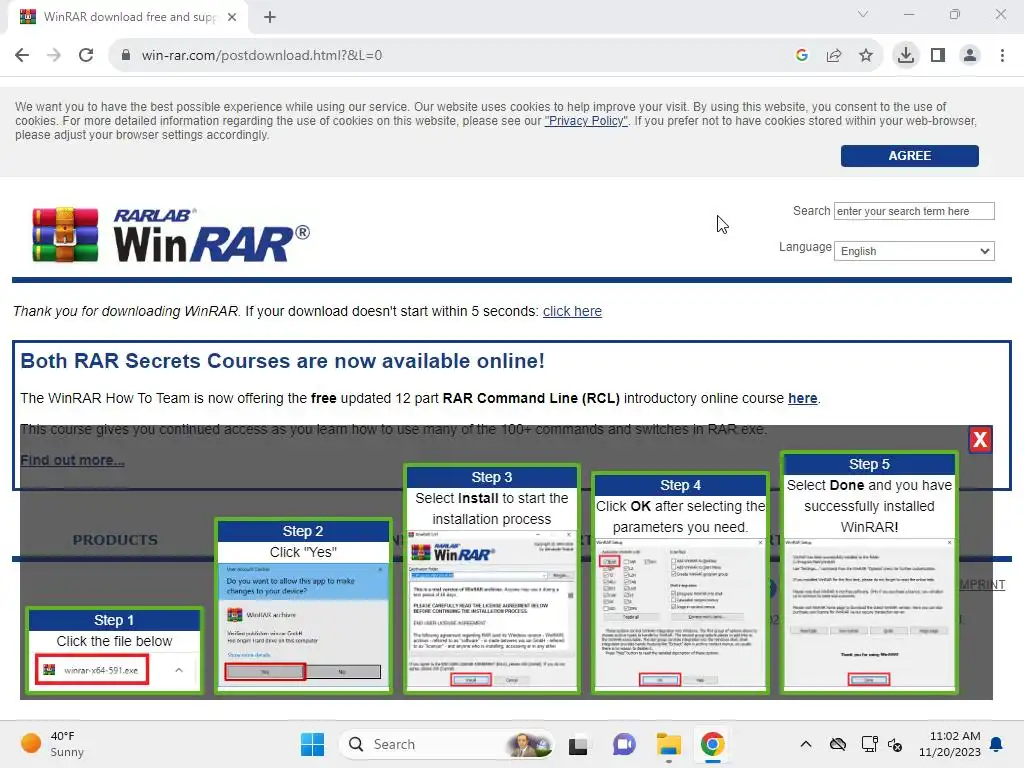This screenshot has width=1024, height=768.
Task: Open the tab search chevron
Action: coord(863,14)
